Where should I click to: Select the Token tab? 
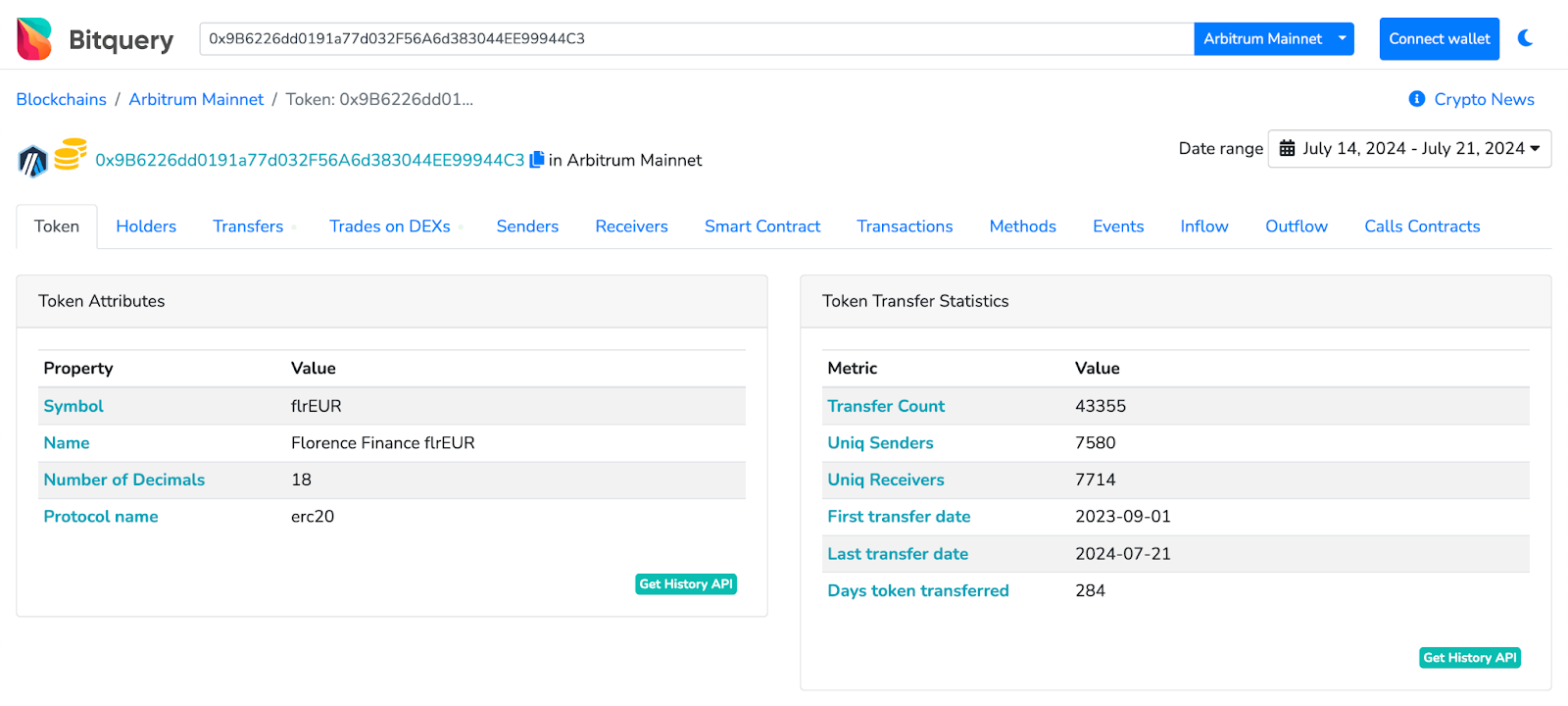(x=57, y=227)
